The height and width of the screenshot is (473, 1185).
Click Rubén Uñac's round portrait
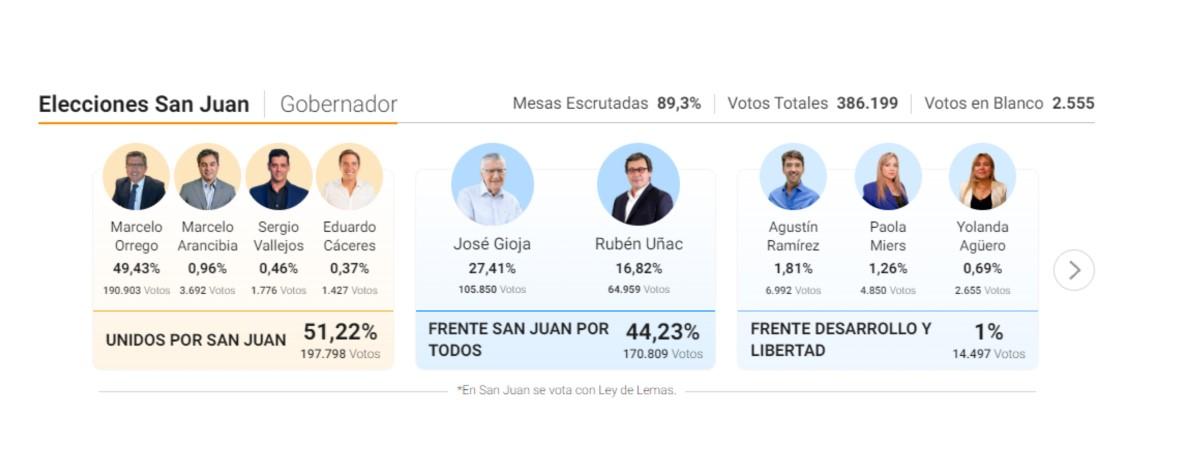coord(638,184)
